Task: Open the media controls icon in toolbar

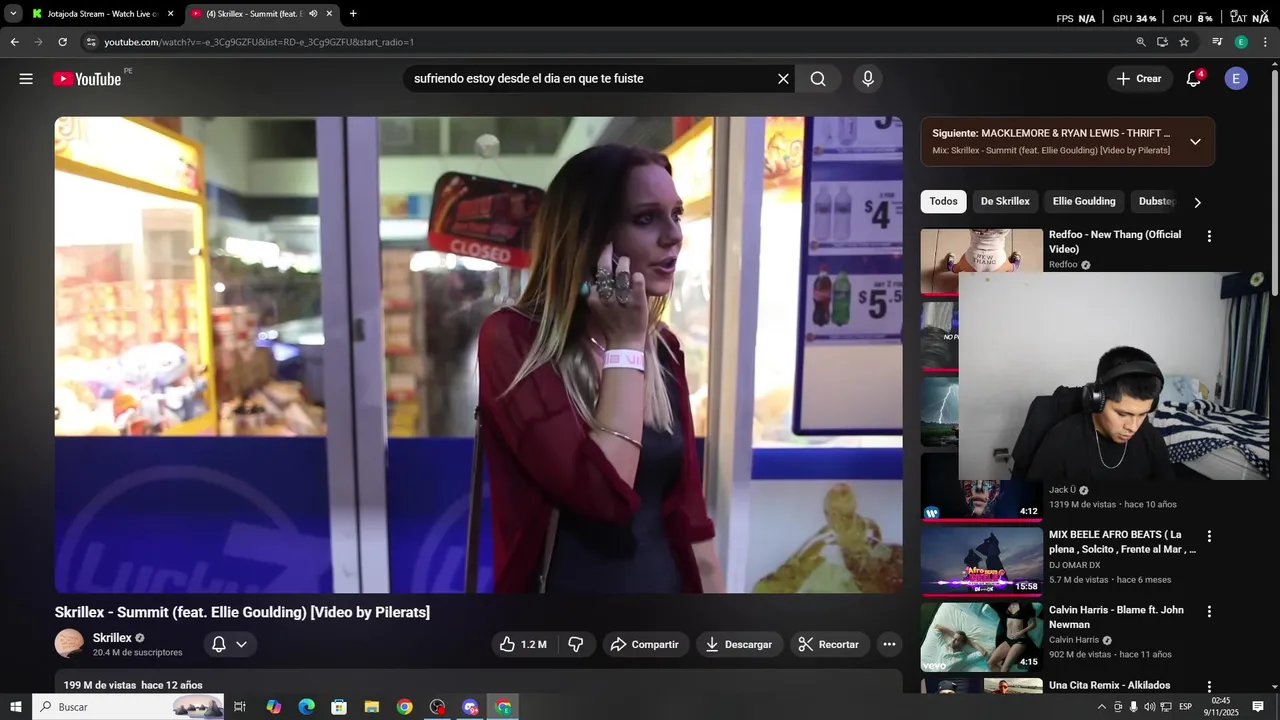Action: pyautogui.click(x=1217, y=42)
